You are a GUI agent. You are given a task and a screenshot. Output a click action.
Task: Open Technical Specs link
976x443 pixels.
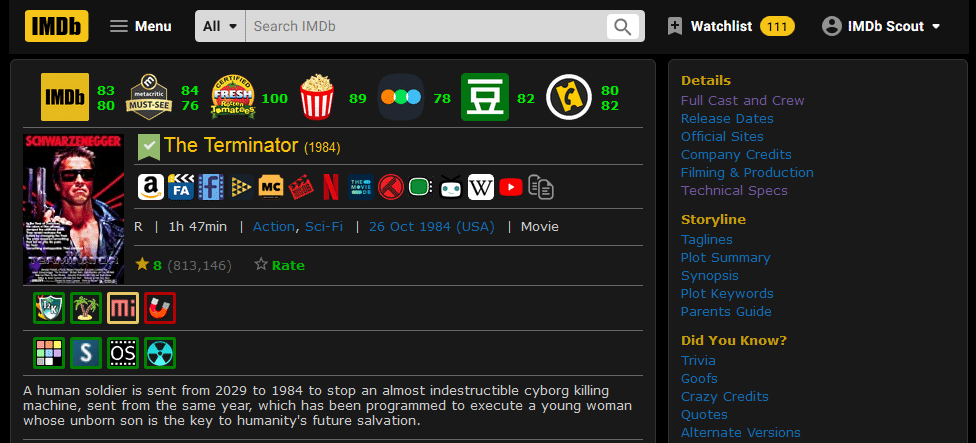tap(734, 190)
